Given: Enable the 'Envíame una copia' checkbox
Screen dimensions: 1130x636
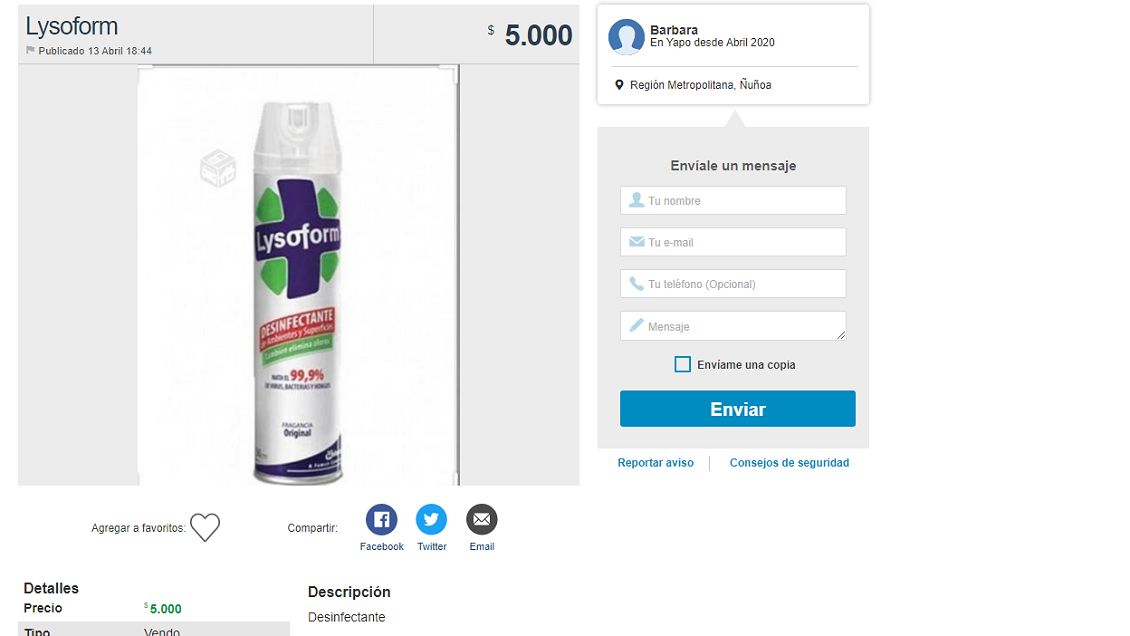Looking at the screenshot, I should click(x=682, y=365).
